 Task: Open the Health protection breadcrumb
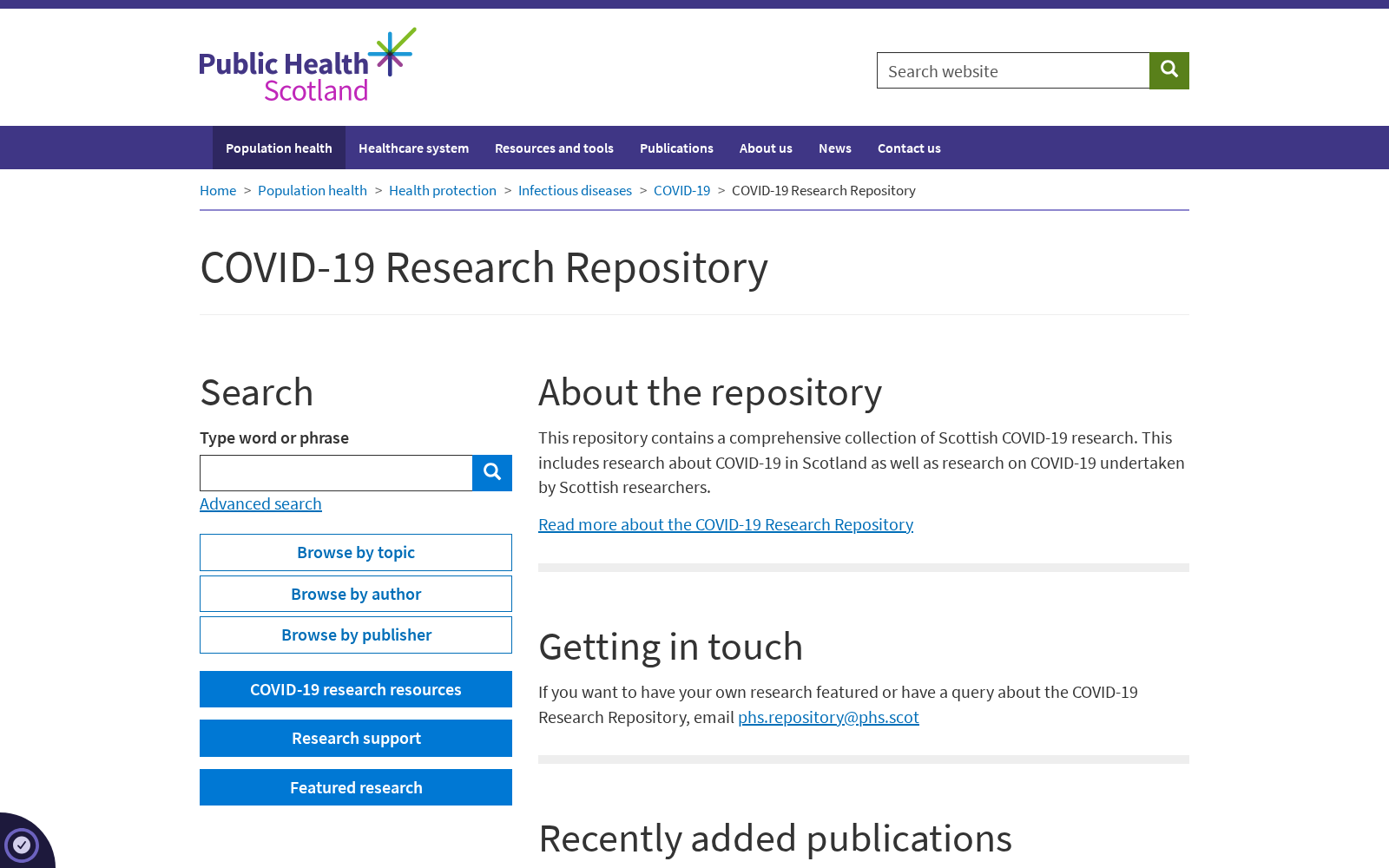(x=443, y=190)
